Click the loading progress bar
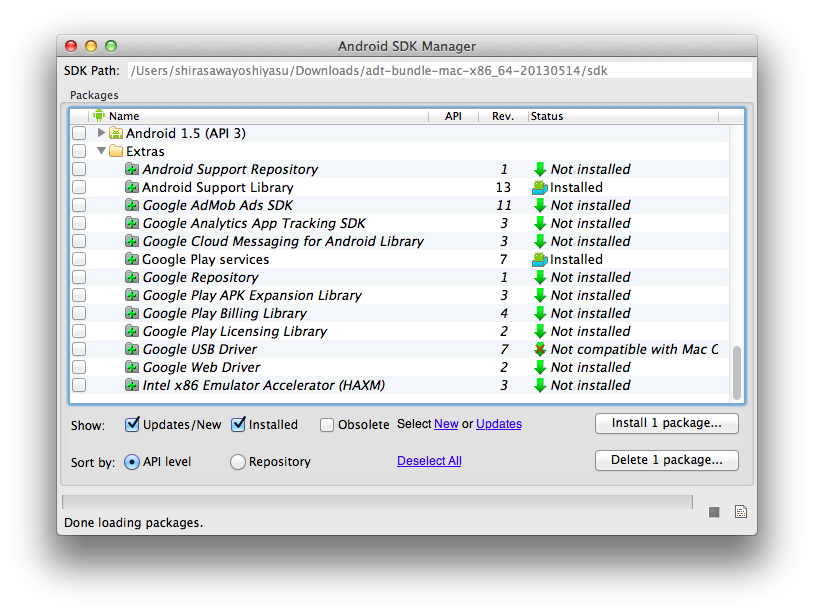Viewport: 814px width, 614px height. (377, 502)
